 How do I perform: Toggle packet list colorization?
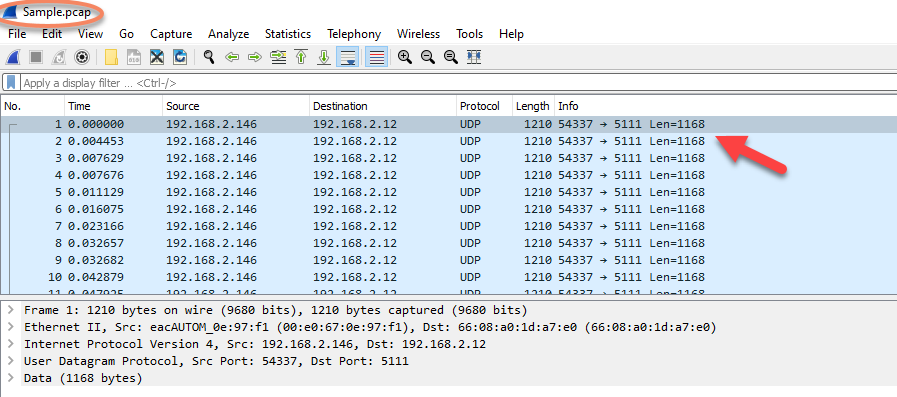376,57
